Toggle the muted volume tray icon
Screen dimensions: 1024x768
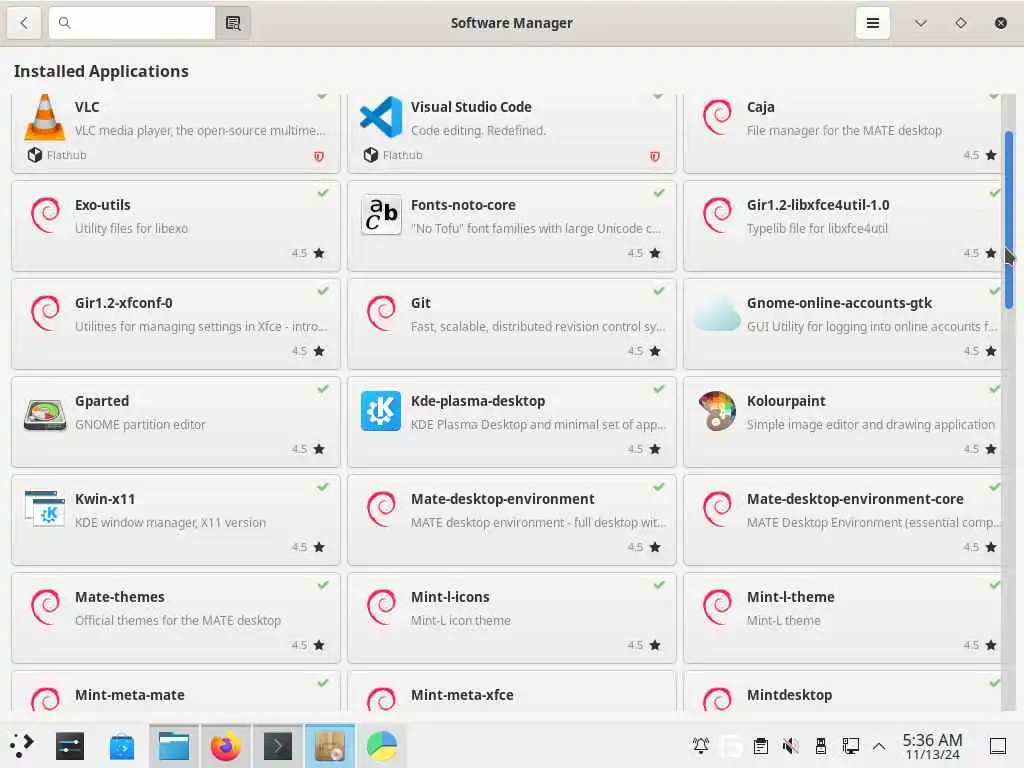(x=791, y=746)
